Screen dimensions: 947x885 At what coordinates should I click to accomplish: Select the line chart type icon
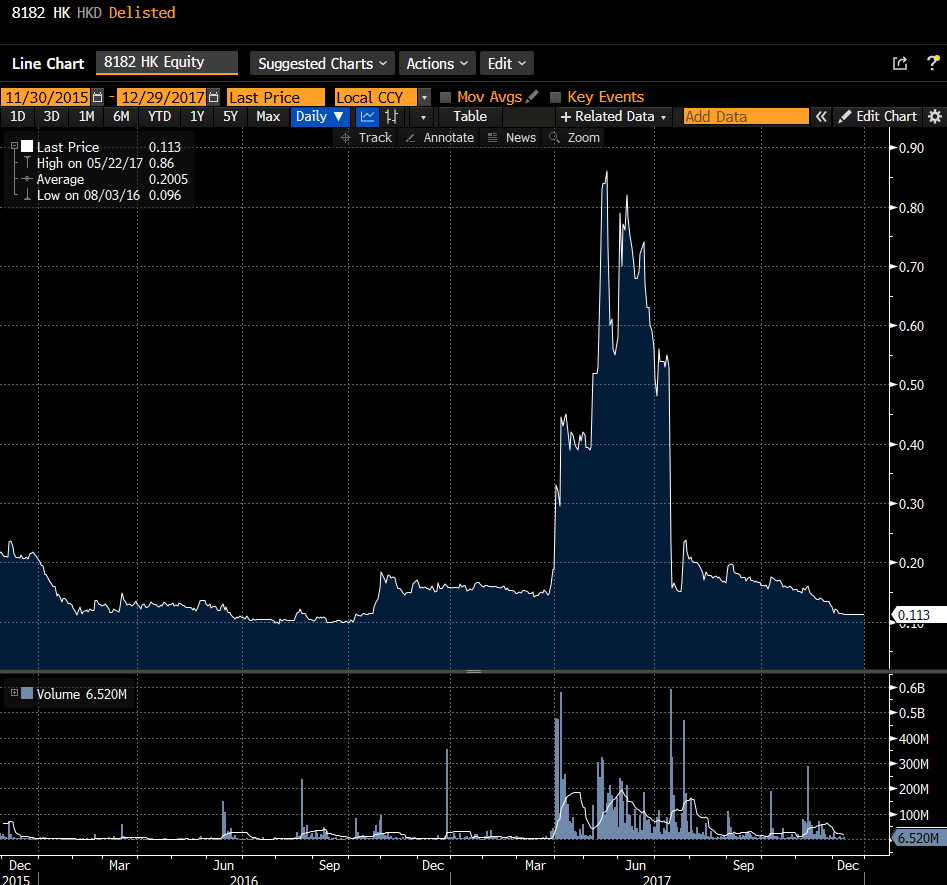367,117
